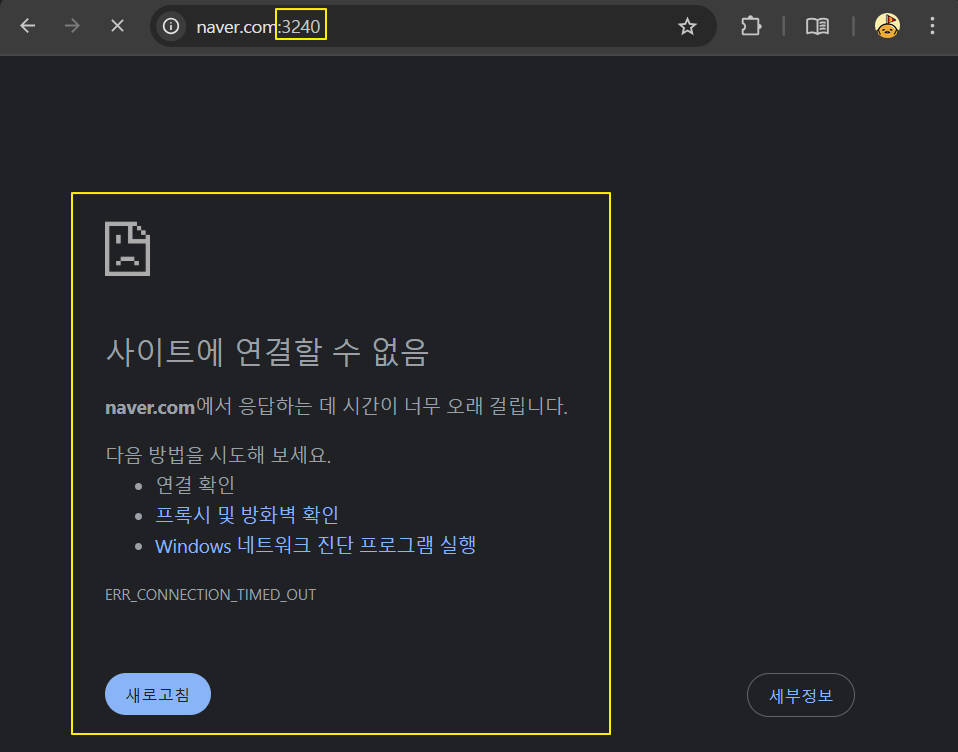
Task: Click the bold naver.com text in message
Action: [x=150, y=407]
